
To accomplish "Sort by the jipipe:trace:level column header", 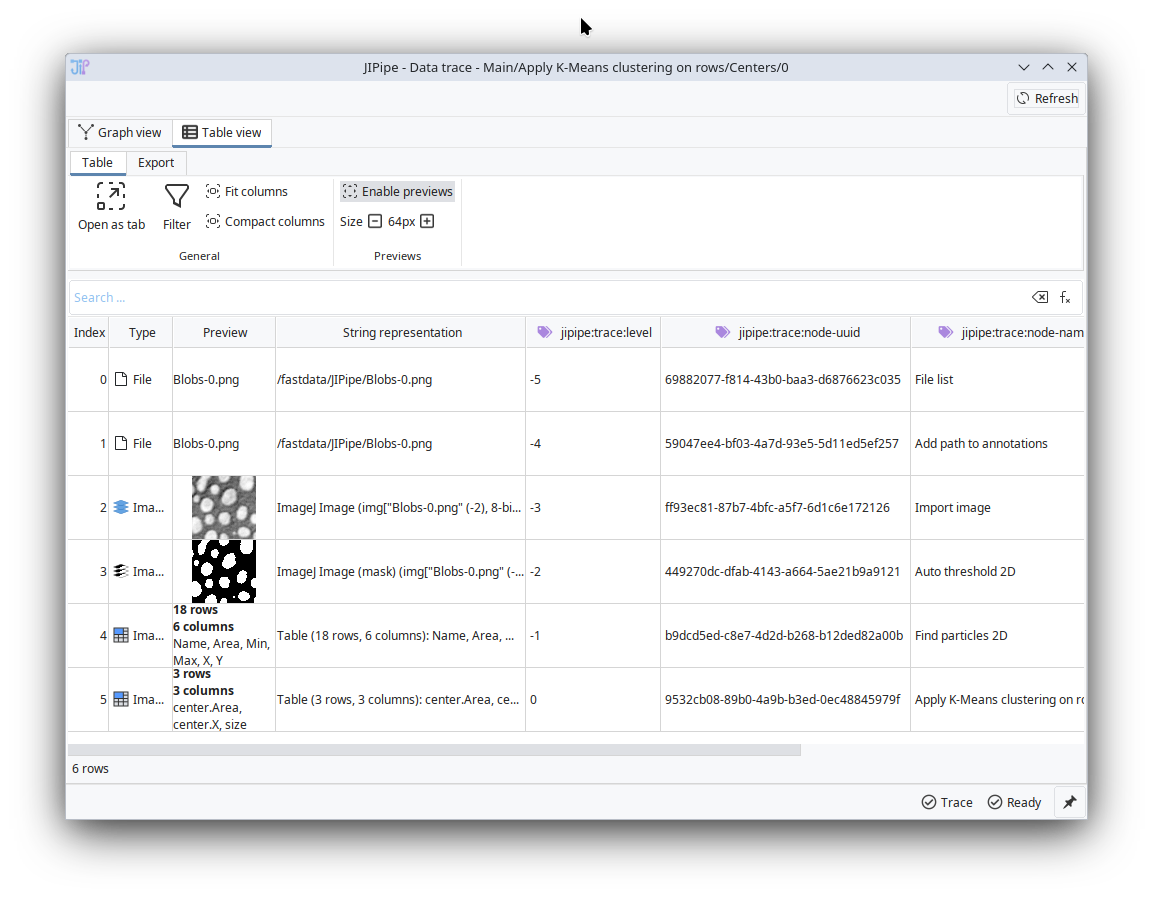I will (594, 332).
